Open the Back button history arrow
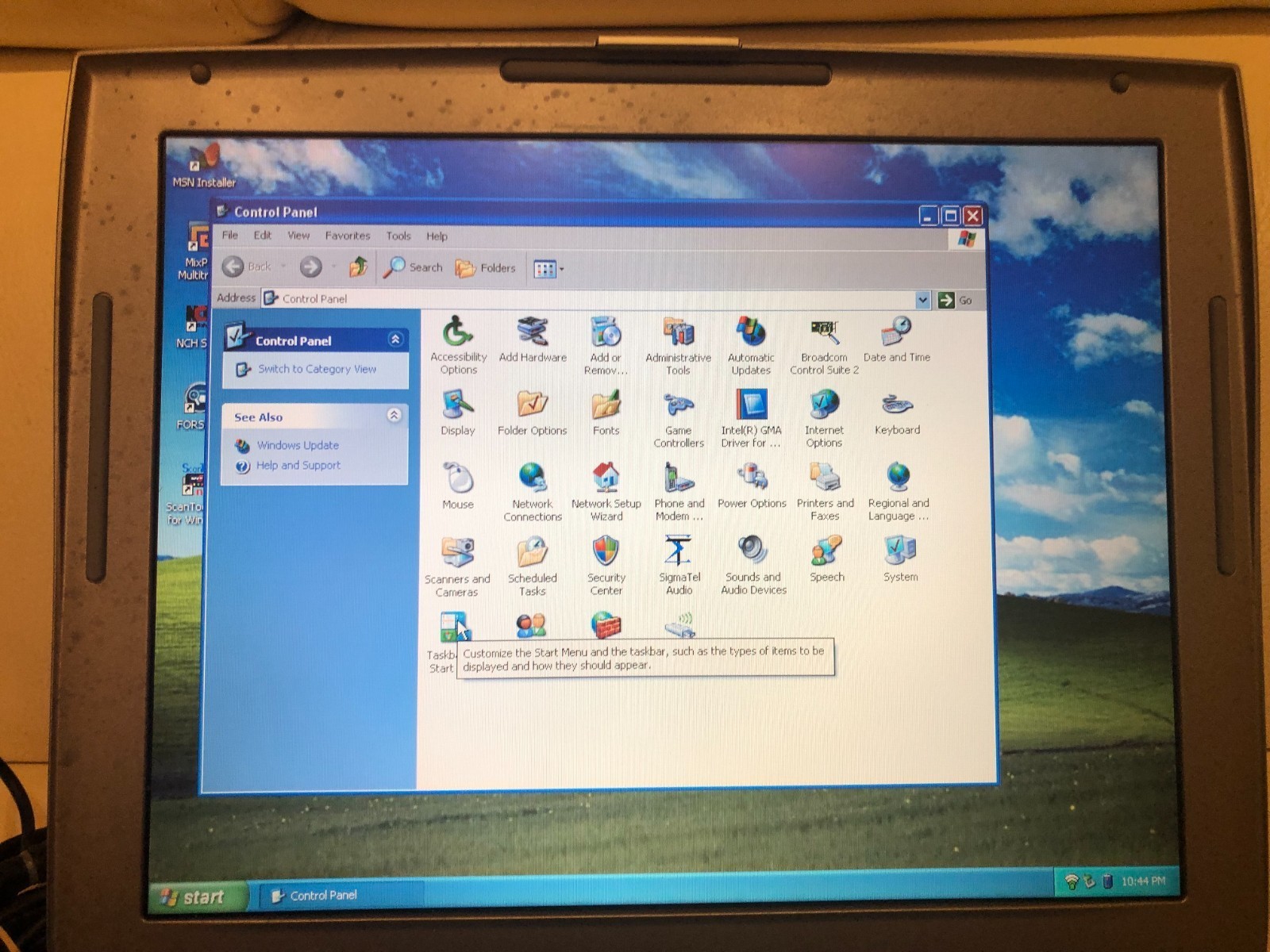Screen dimensions: 1270x952 [x=283, y=267]
